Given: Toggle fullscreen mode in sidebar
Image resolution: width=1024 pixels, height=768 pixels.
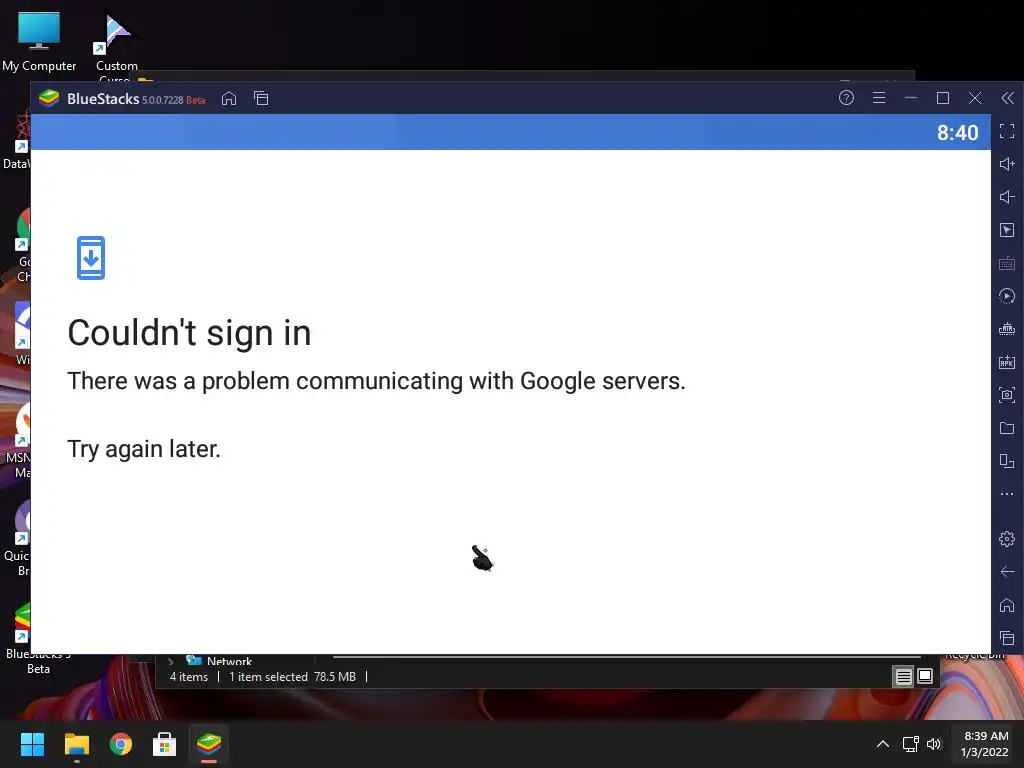Looking at the screenshot, I should click(1007, 131).
